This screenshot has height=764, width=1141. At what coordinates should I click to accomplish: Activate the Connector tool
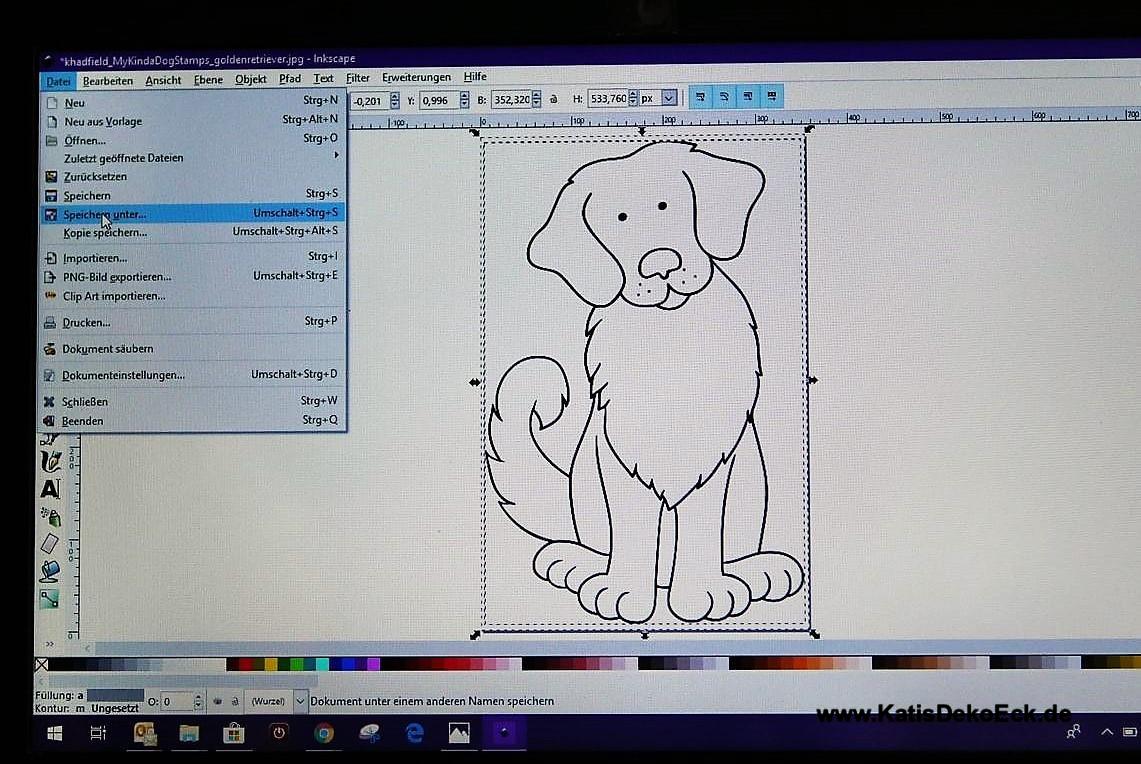tap(49, 599)
